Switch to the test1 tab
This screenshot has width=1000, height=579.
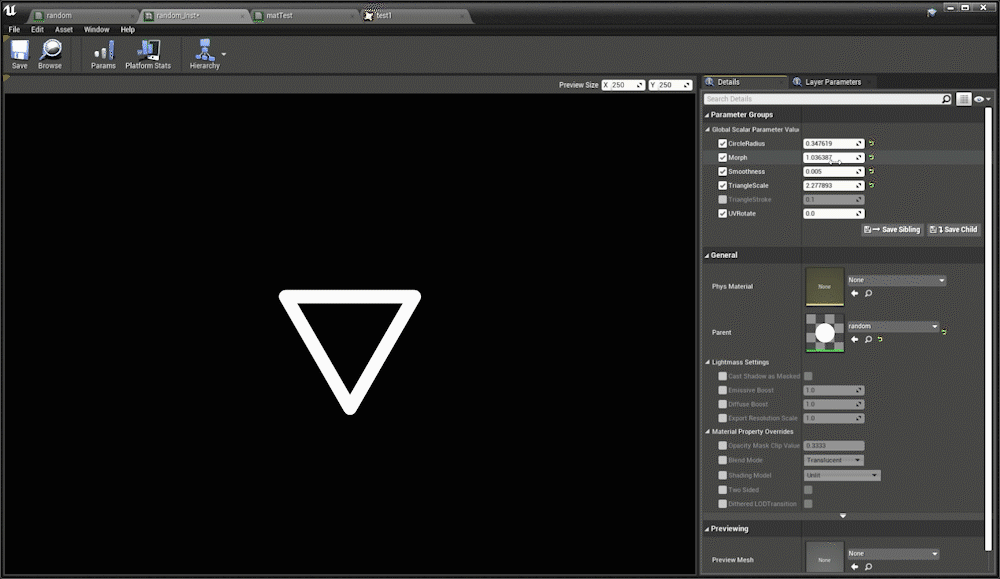[415, 15]
